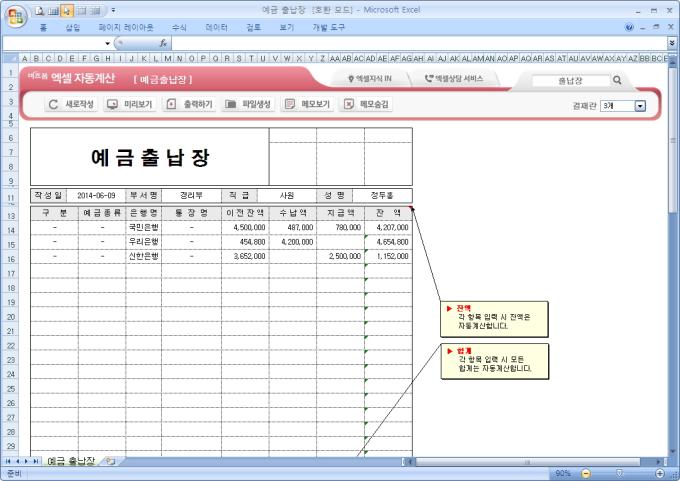Switch to 페이지 레이아웃 tab
Screen dimensions: 680x481
(126, 28)
